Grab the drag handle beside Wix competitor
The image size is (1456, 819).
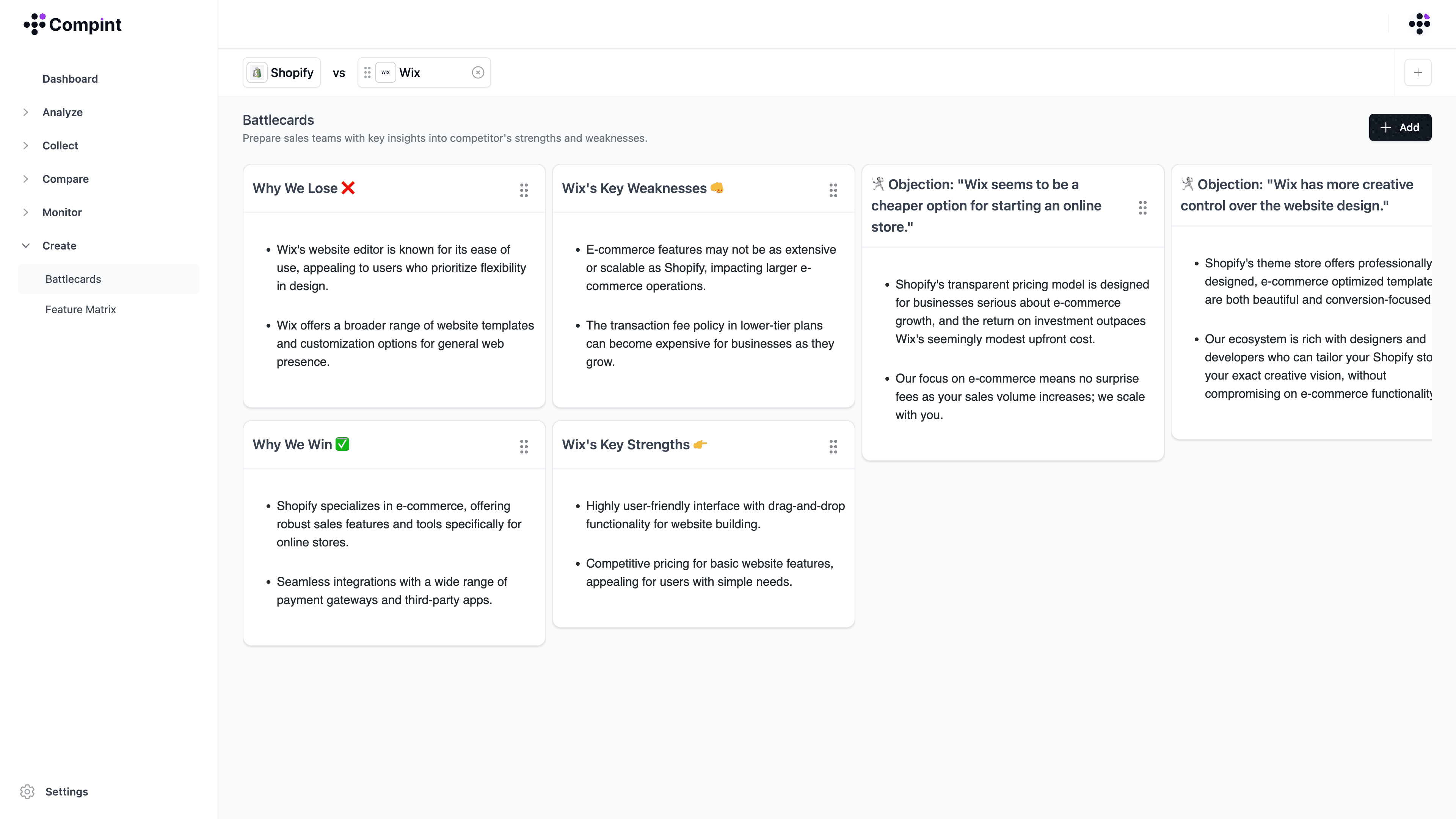[x=367, y=72]
